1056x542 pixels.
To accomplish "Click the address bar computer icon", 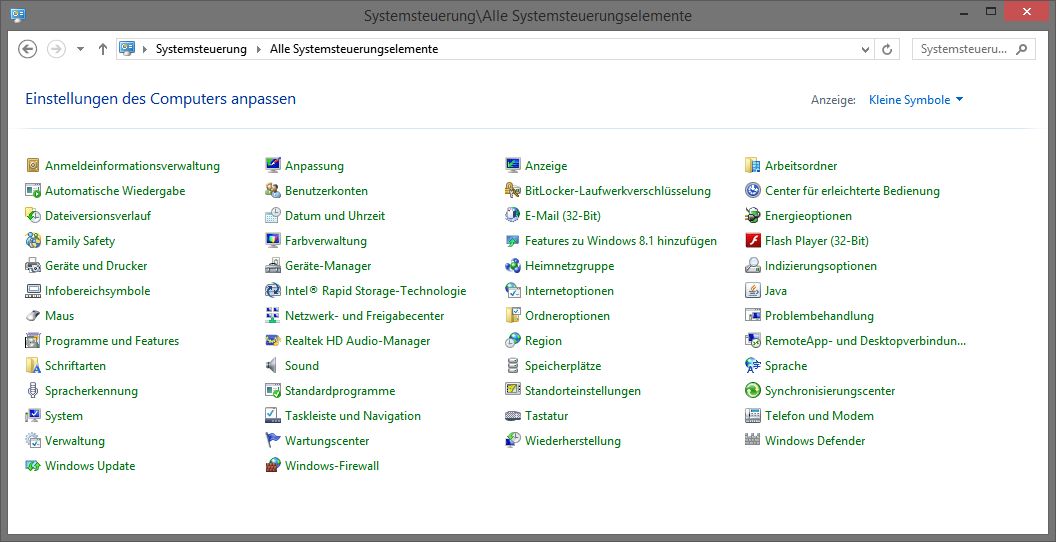I will (127, 48).
